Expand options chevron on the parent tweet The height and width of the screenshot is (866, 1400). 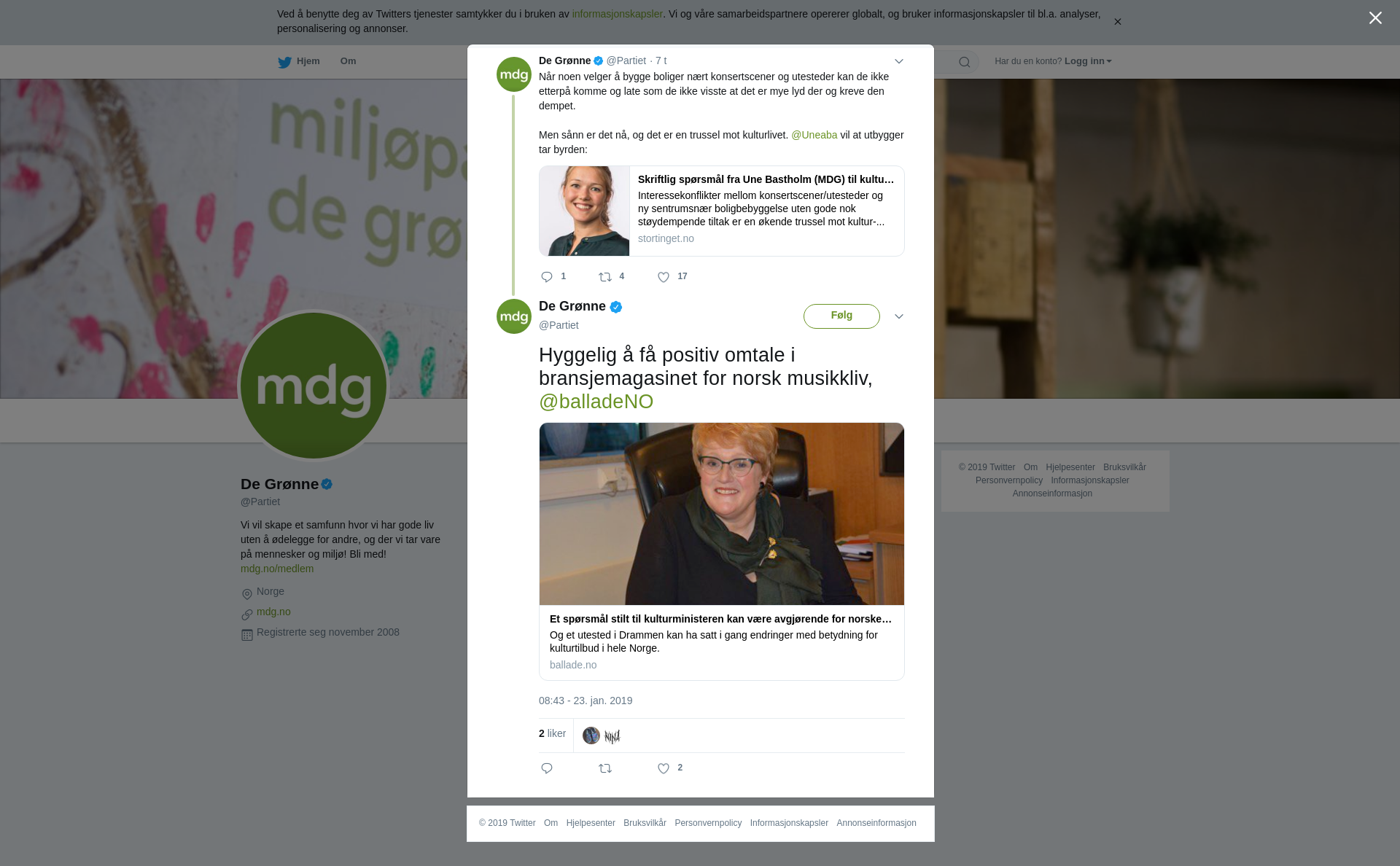point(899,61)
